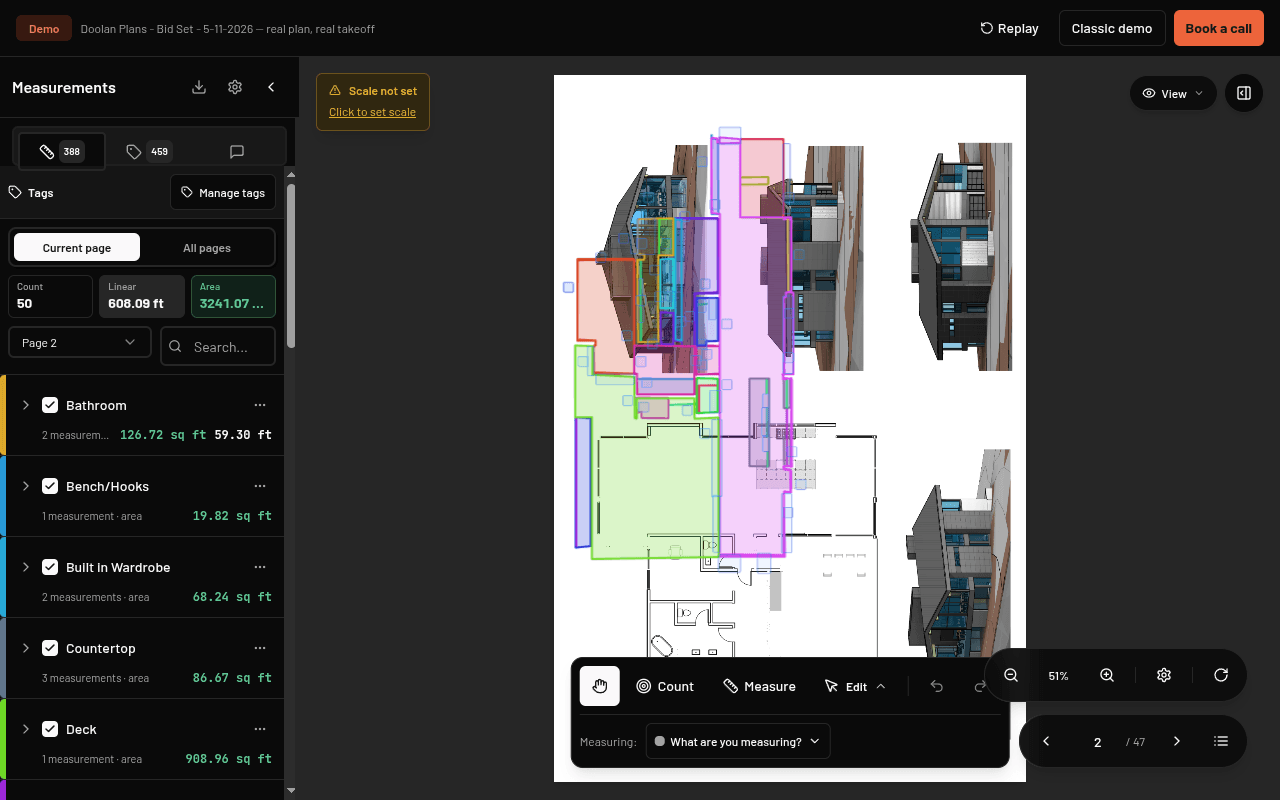Select the Measure tool
Viewport: 1280px width, 800px height.
point(759,686)
